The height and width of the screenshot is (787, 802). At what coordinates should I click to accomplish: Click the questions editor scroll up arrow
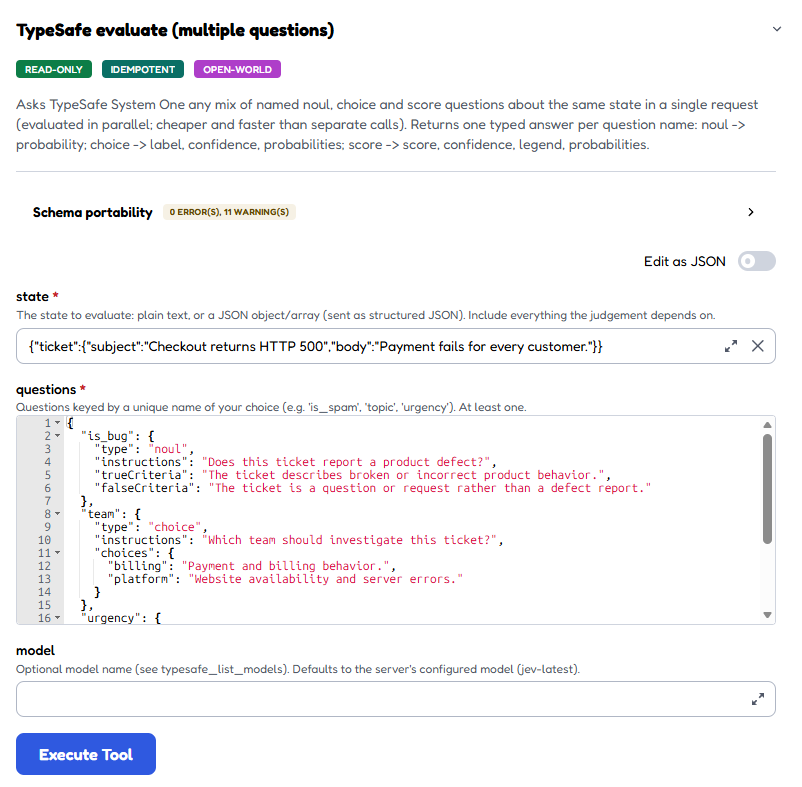click(767, 425)
